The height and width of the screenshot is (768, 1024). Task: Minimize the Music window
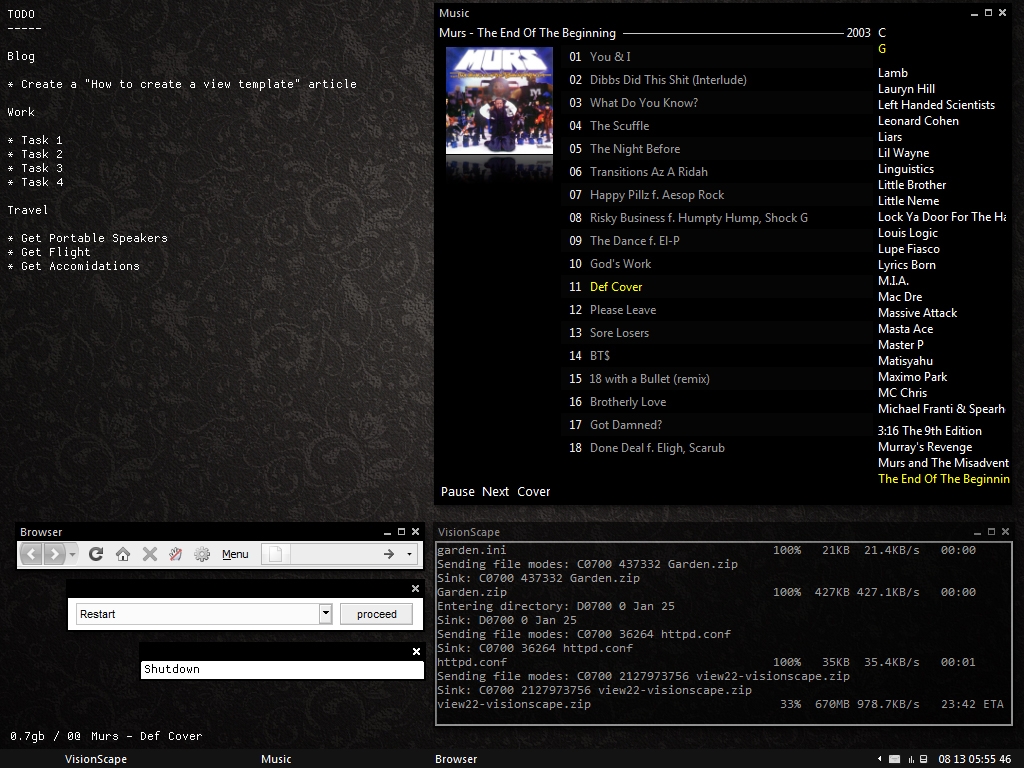(x=974, y=13)
